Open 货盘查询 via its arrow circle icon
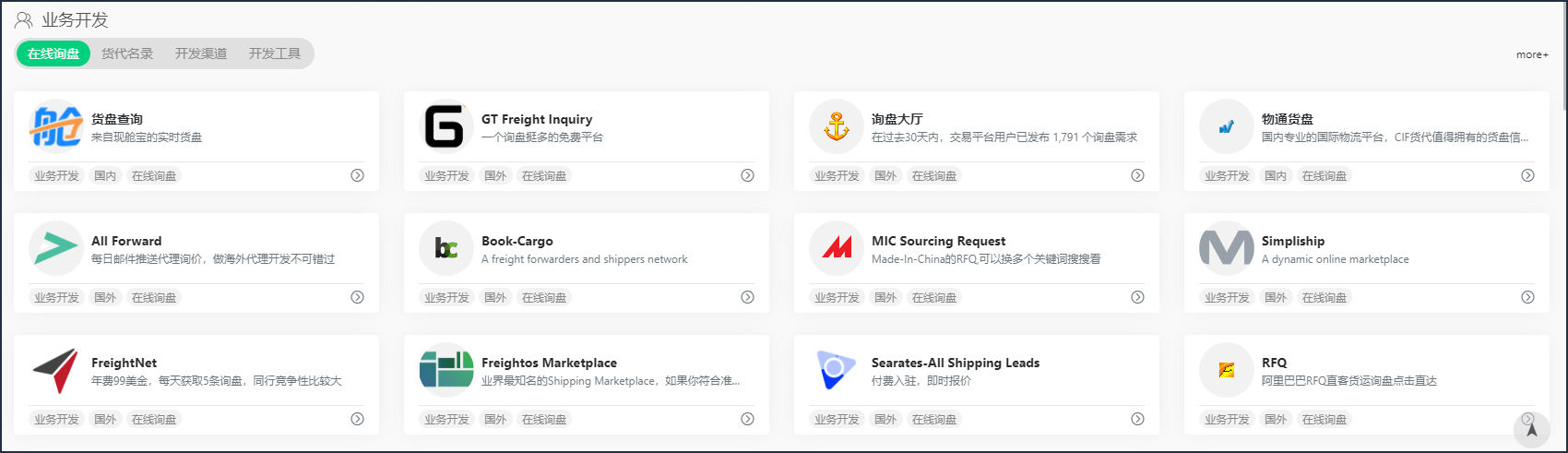This screenshot has width=1568, height=453. (x=357, y=175)
